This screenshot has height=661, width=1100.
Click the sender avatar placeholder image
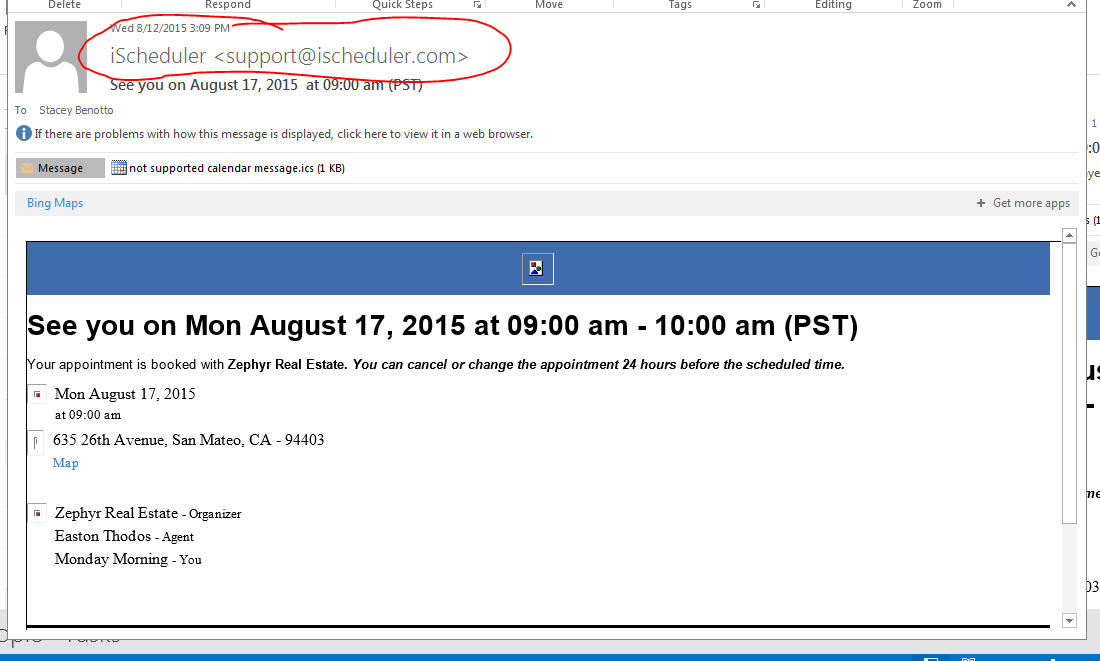click(x=51, y=57)
